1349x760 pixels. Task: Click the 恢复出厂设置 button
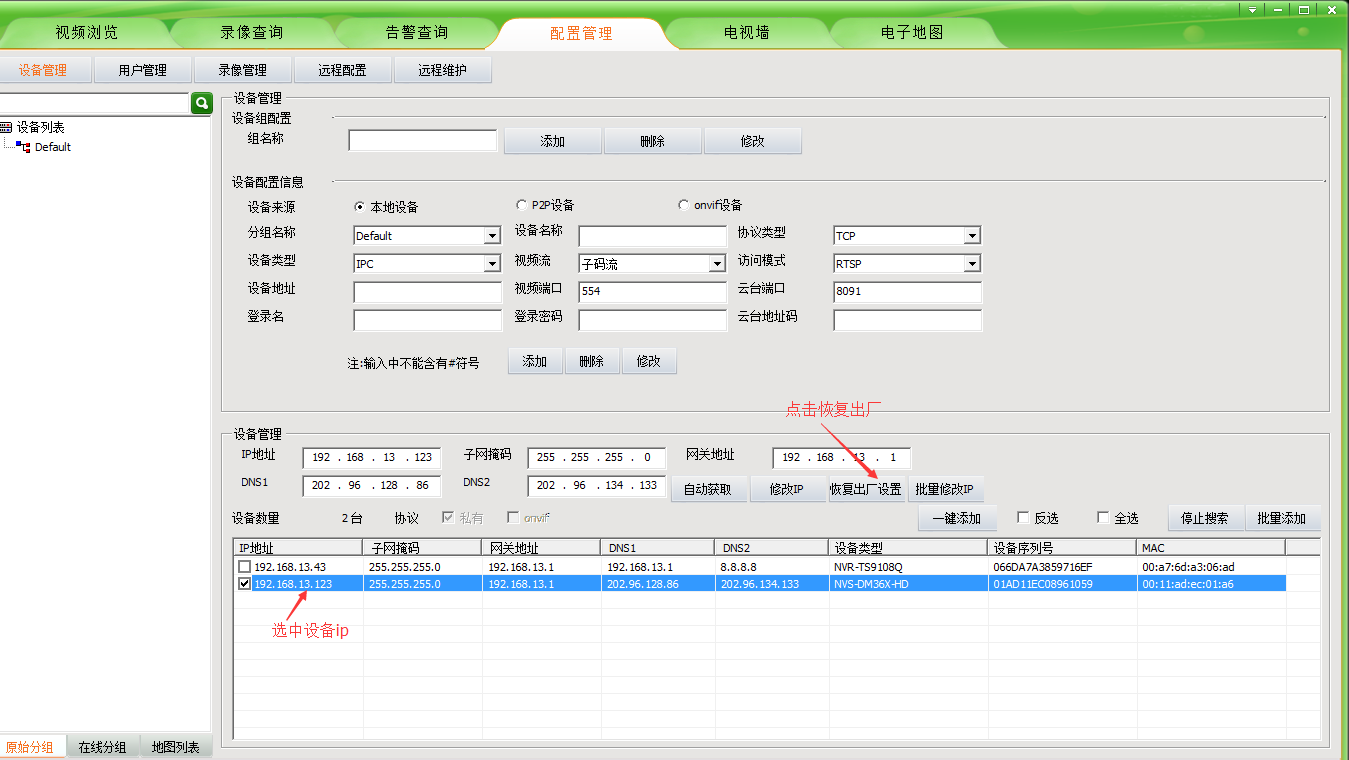865,490
